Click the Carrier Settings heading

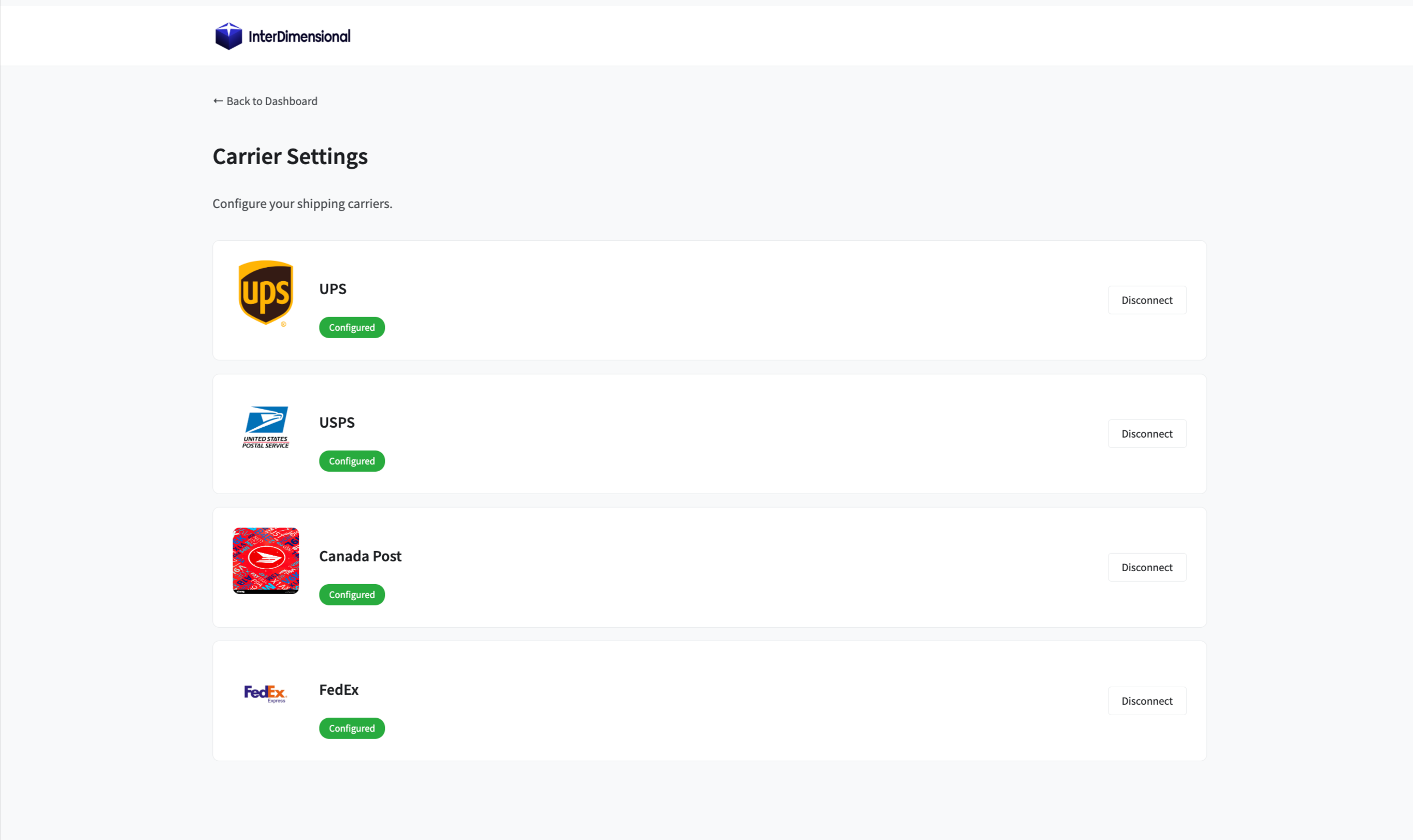click(290, 156)
